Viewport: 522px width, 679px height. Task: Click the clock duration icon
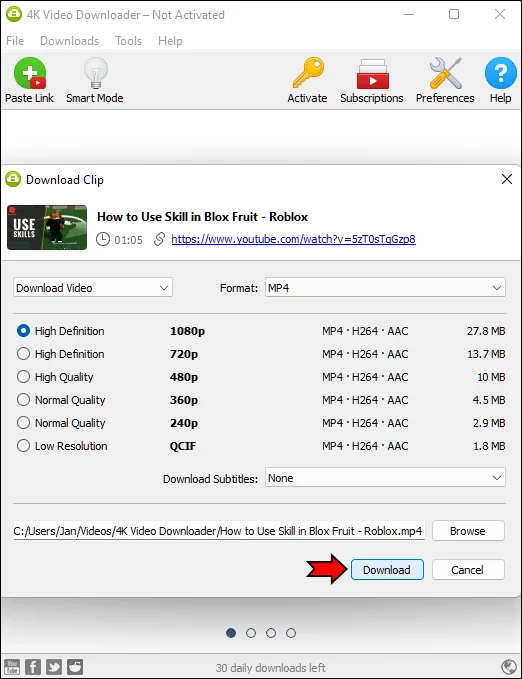click(103, 239)
